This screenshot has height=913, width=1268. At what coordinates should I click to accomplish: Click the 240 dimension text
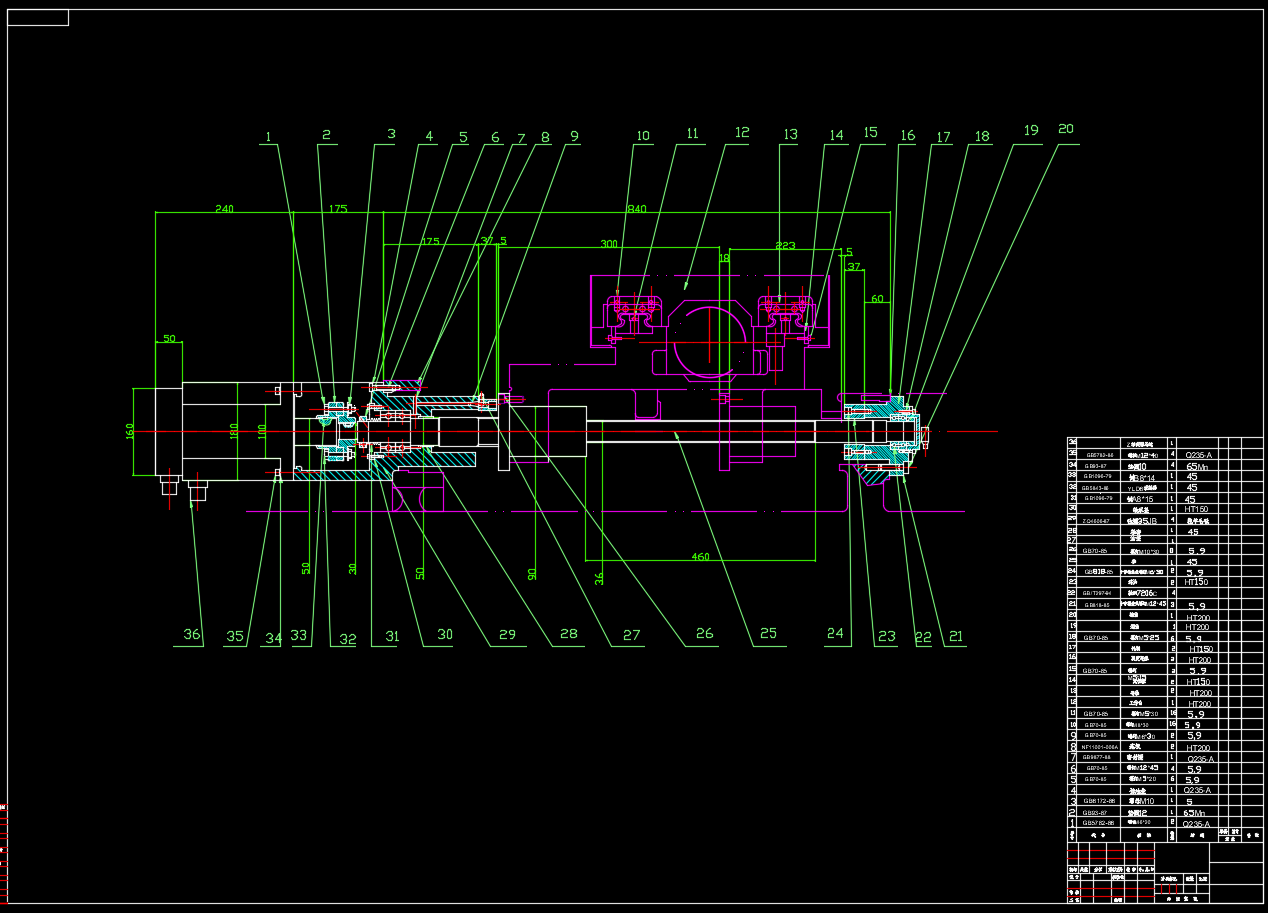pos(223,209)
